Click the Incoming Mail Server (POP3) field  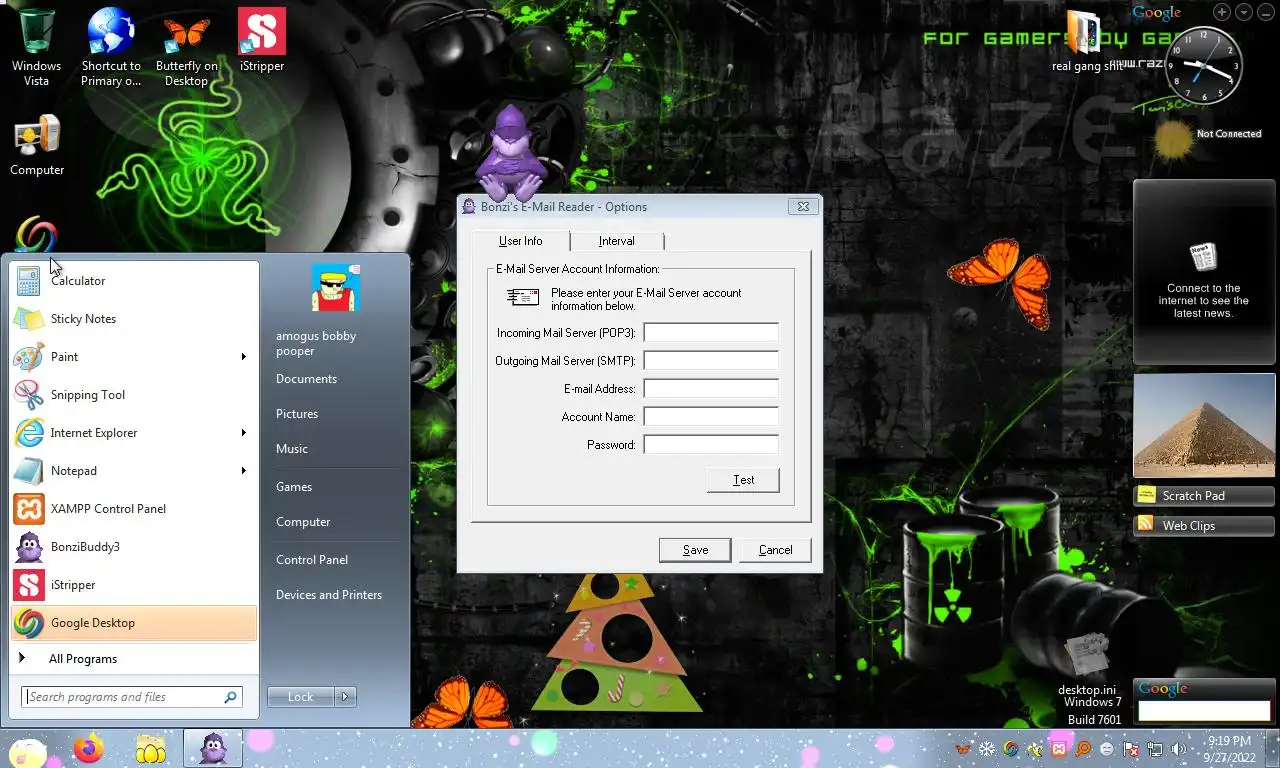coord(711,333)
